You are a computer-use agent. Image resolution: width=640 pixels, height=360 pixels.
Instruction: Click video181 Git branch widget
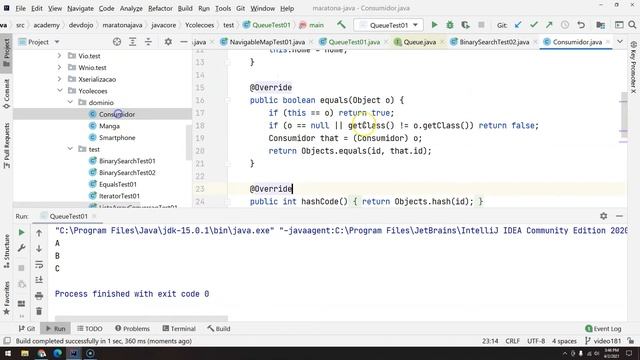tap(603, 341)
